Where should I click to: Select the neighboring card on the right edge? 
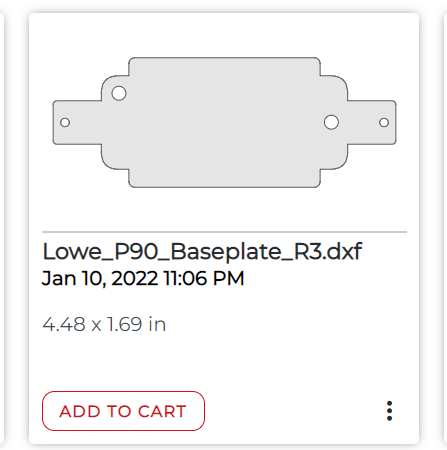[444, 228]
